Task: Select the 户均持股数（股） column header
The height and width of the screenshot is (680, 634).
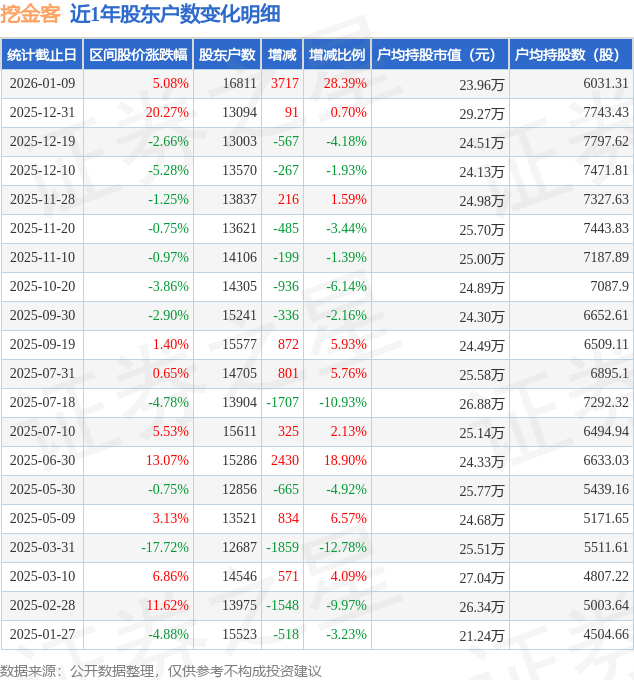Action: (571, 55)
